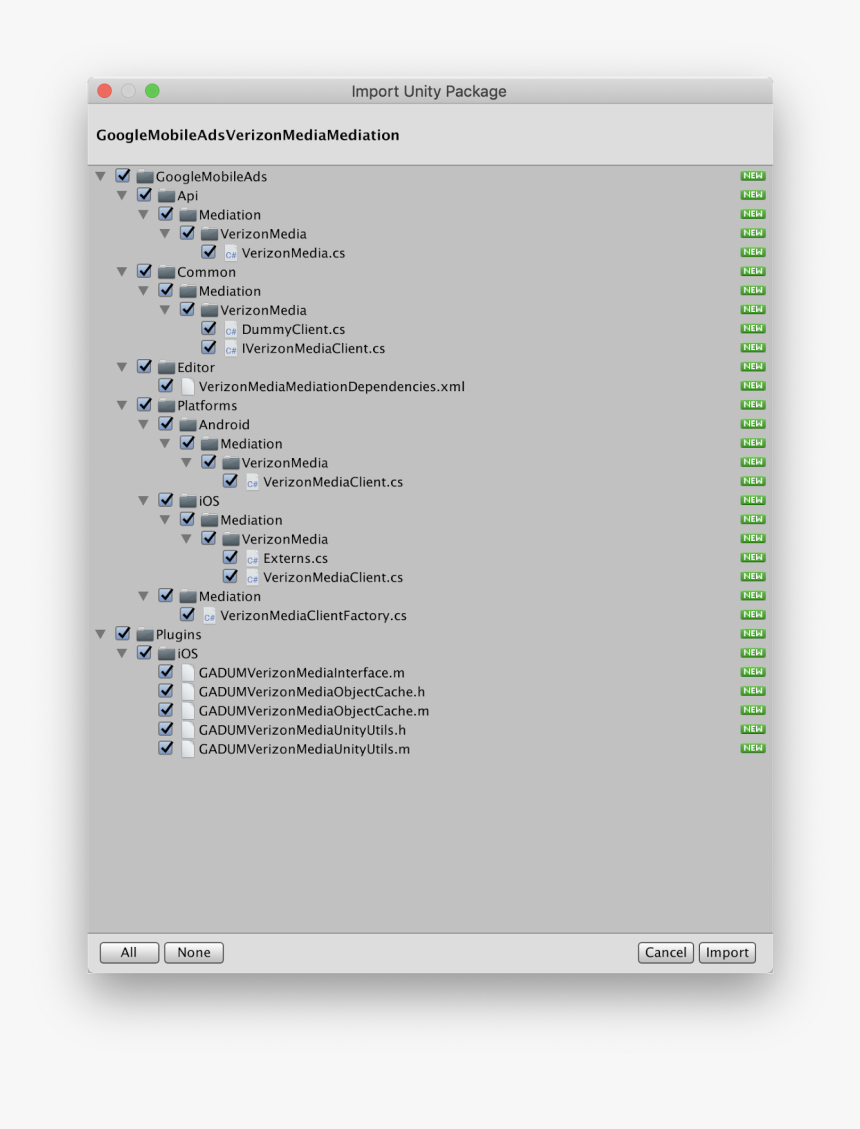Toggle the Externs.cs checkbox
The width and height of the screenshot is (860, 1129).
pyautogui.click(x=230, y=557)
